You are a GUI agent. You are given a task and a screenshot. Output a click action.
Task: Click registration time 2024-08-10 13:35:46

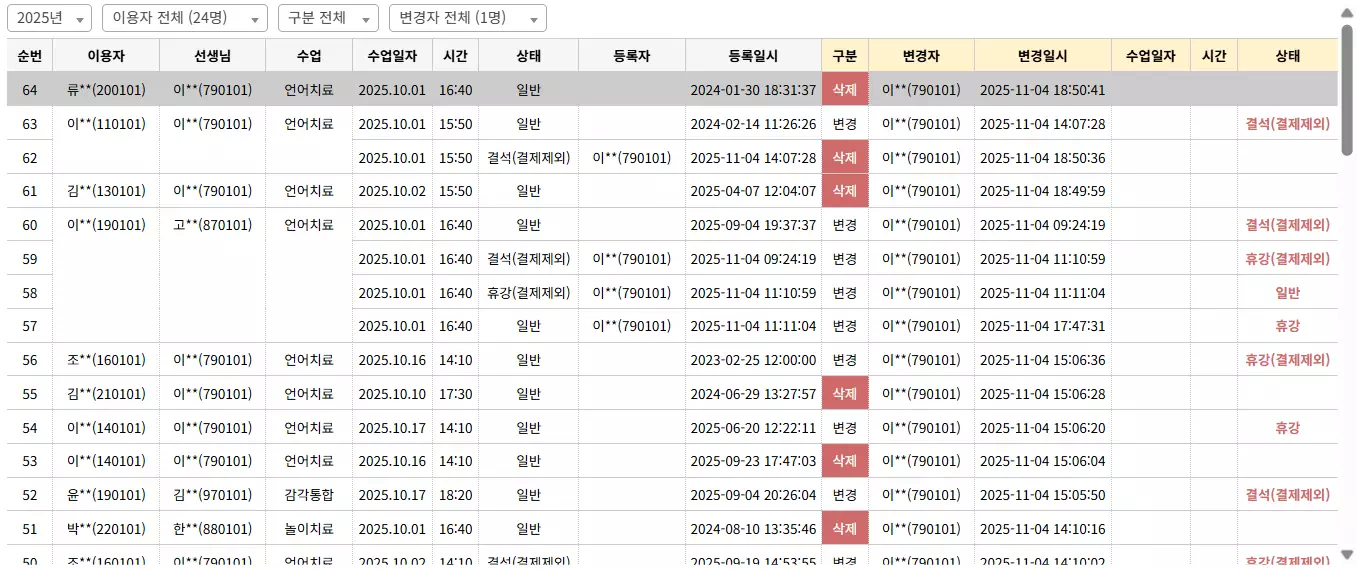[x=753, y=529]
